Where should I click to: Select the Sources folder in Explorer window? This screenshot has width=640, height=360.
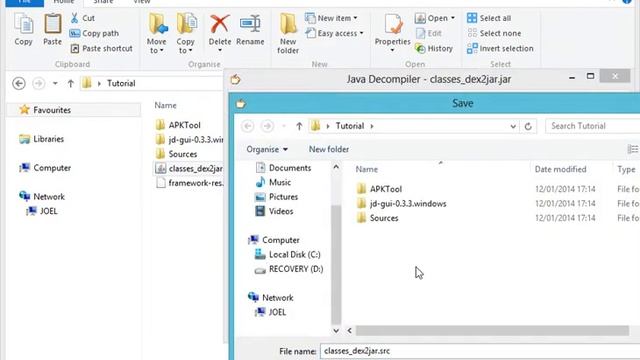176,154
